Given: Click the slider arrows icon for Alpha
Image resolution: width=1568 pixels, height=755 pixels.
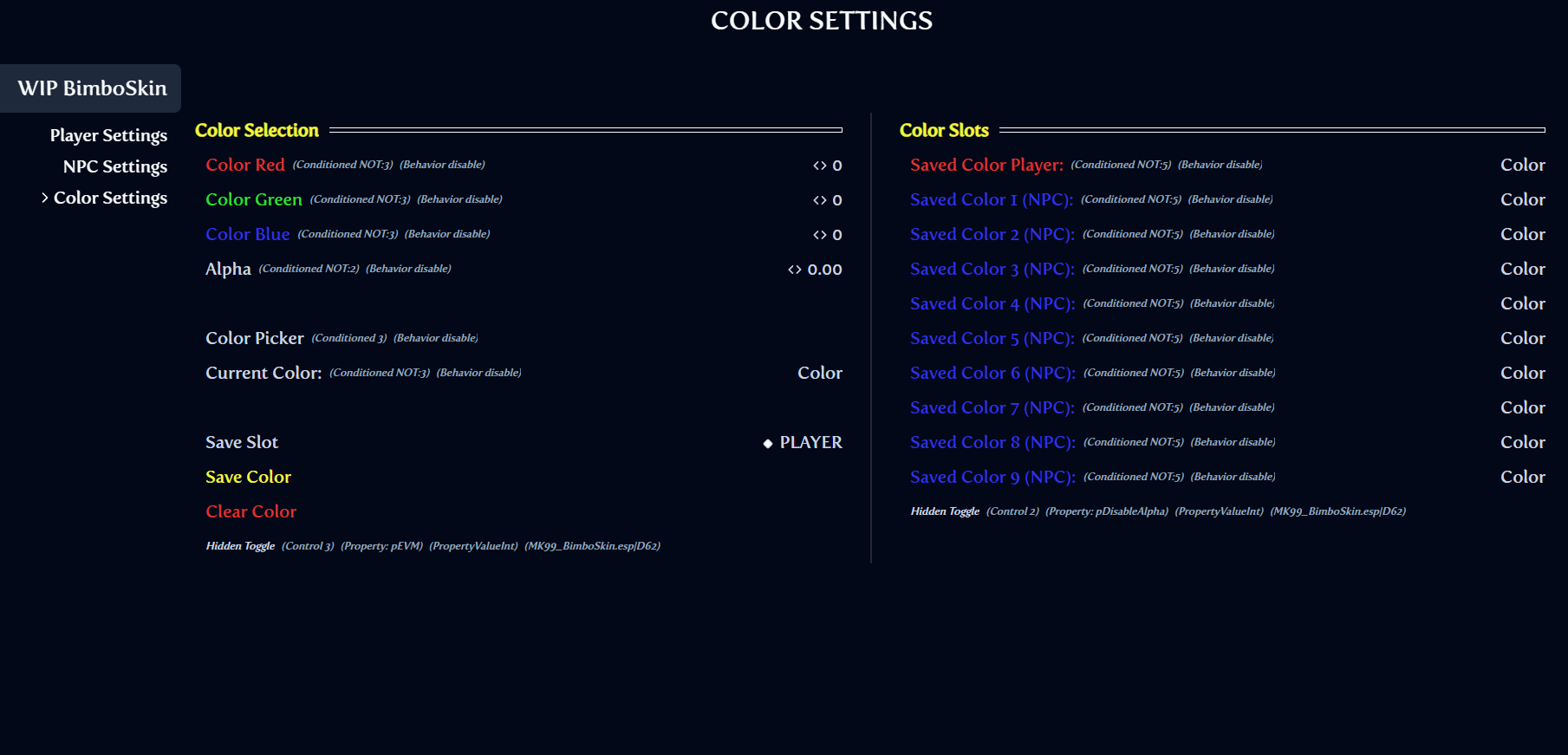Looking at the screenshot, I should (794, 270).
